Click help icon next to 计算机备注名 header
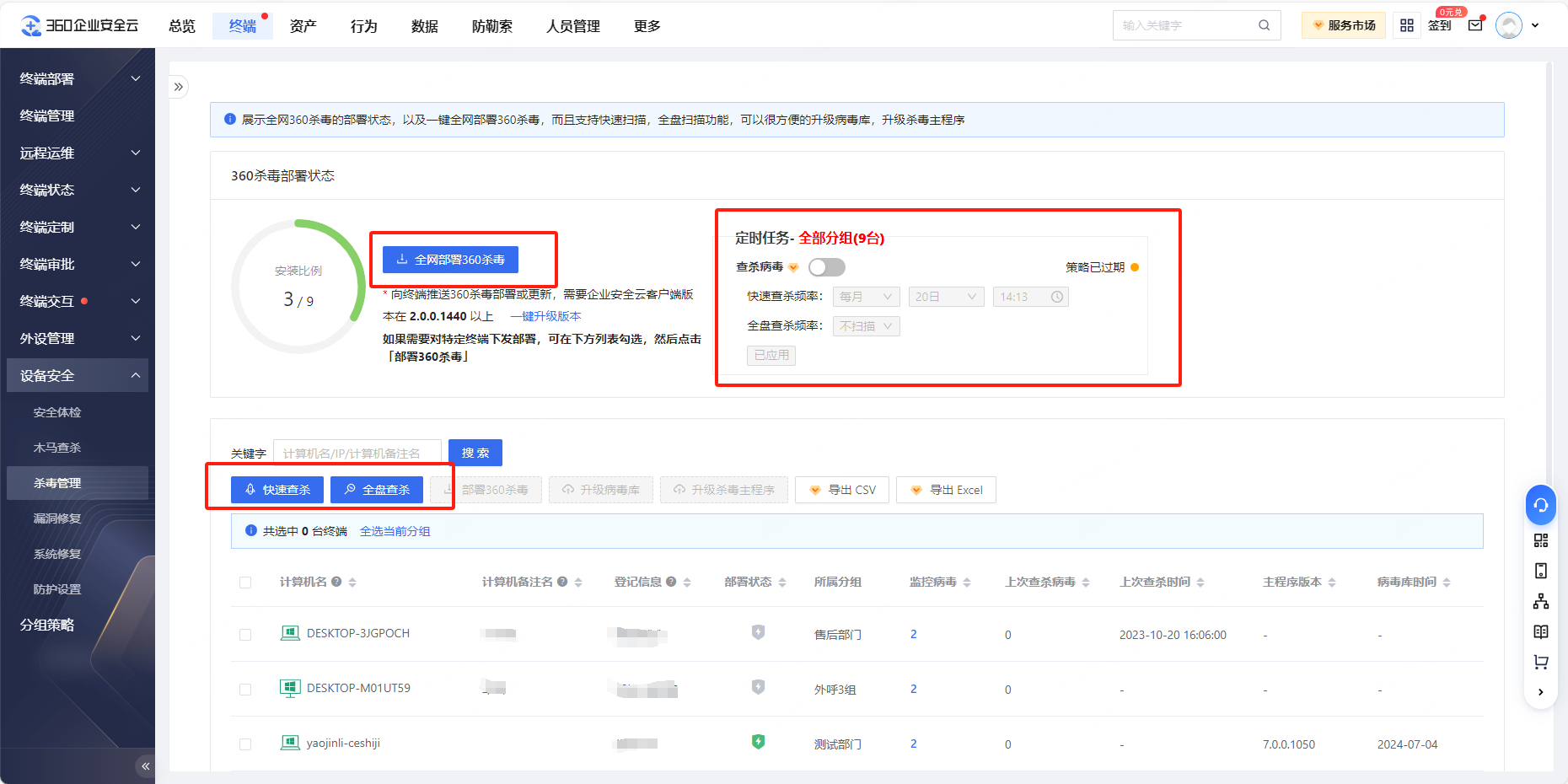 [562, 582]
